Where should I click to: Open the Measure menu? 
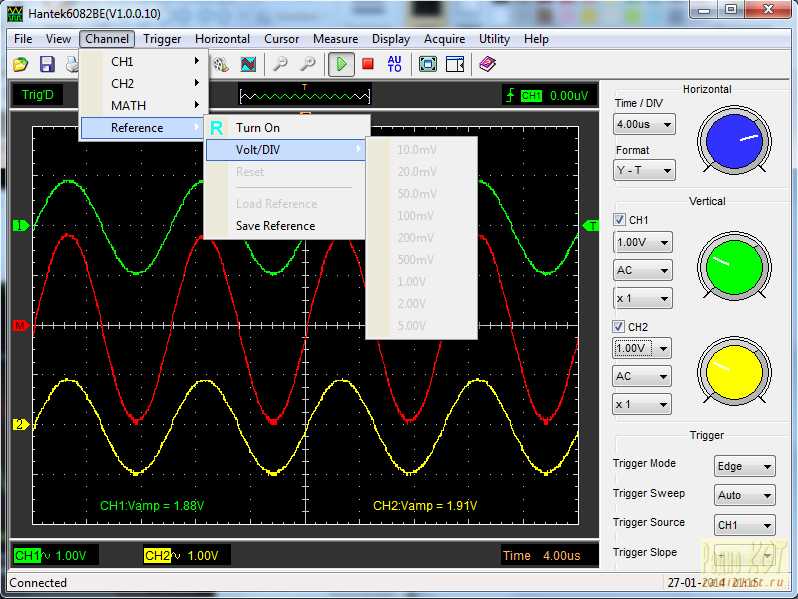335,39
